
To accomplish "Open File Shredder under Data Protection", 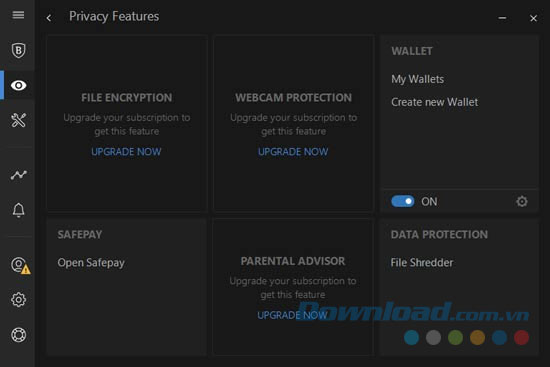I will tap(422, 262).
